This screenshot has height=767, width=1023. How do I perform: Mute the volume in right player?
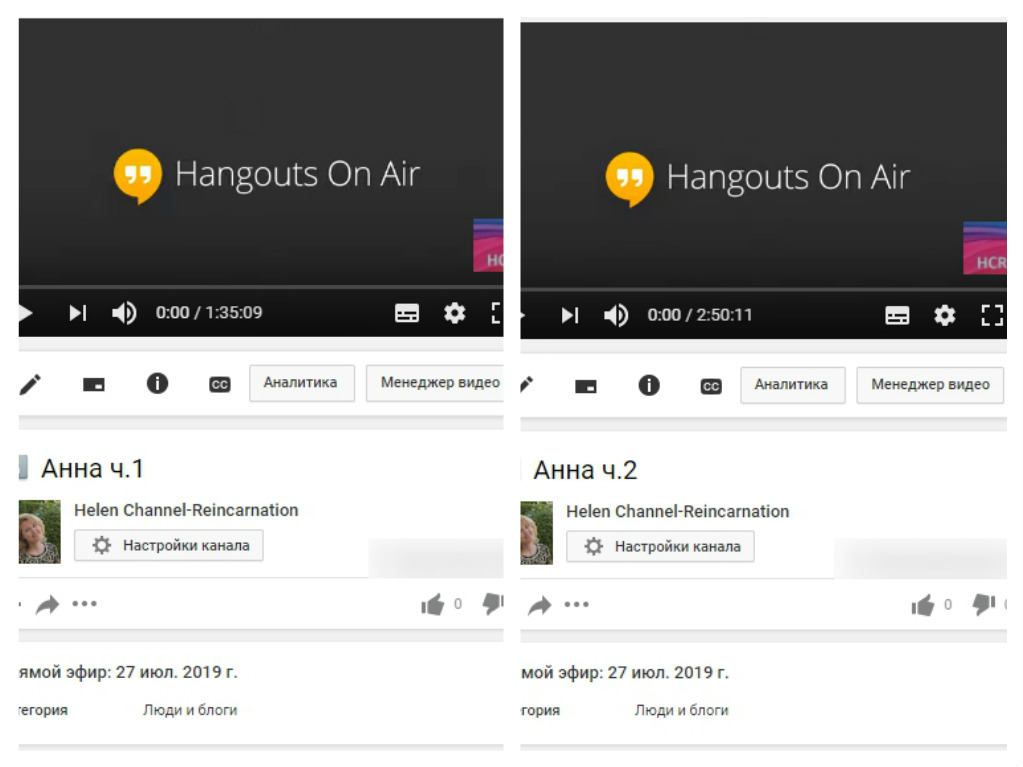[616, 315]
